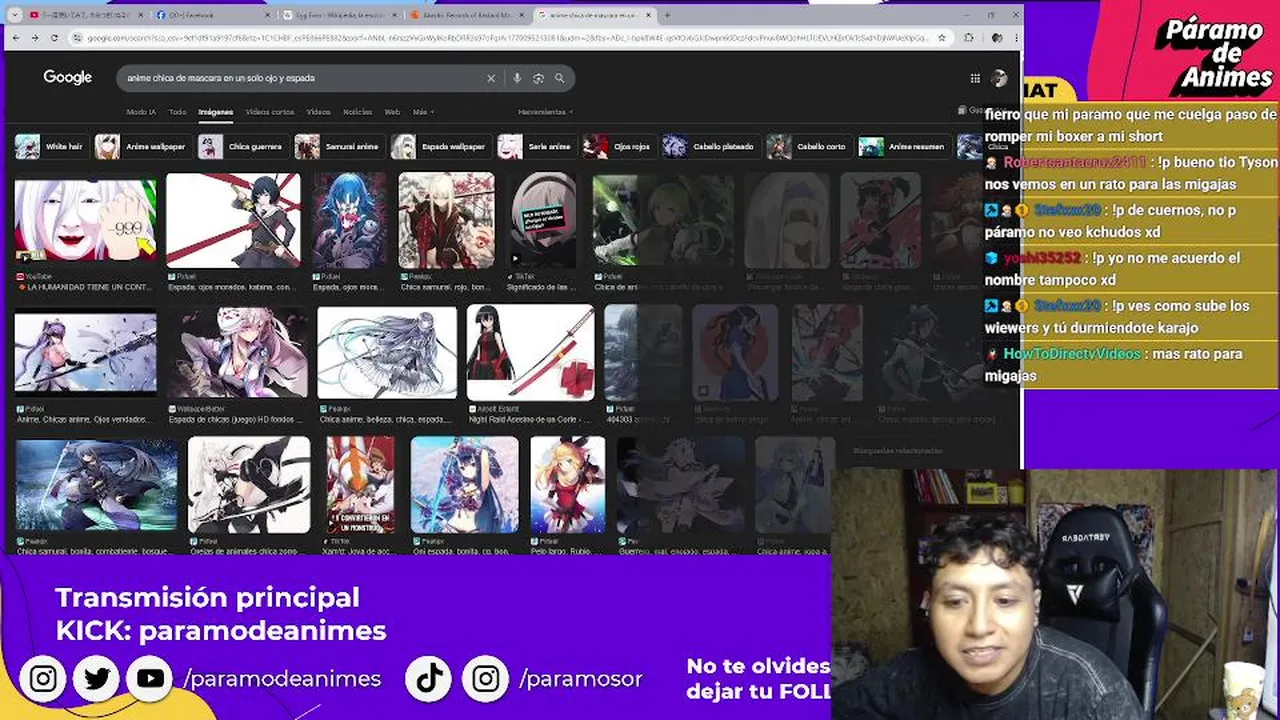Select the Videos cortos search tab
Screen dimensions: 1280x720
point(270,112)
